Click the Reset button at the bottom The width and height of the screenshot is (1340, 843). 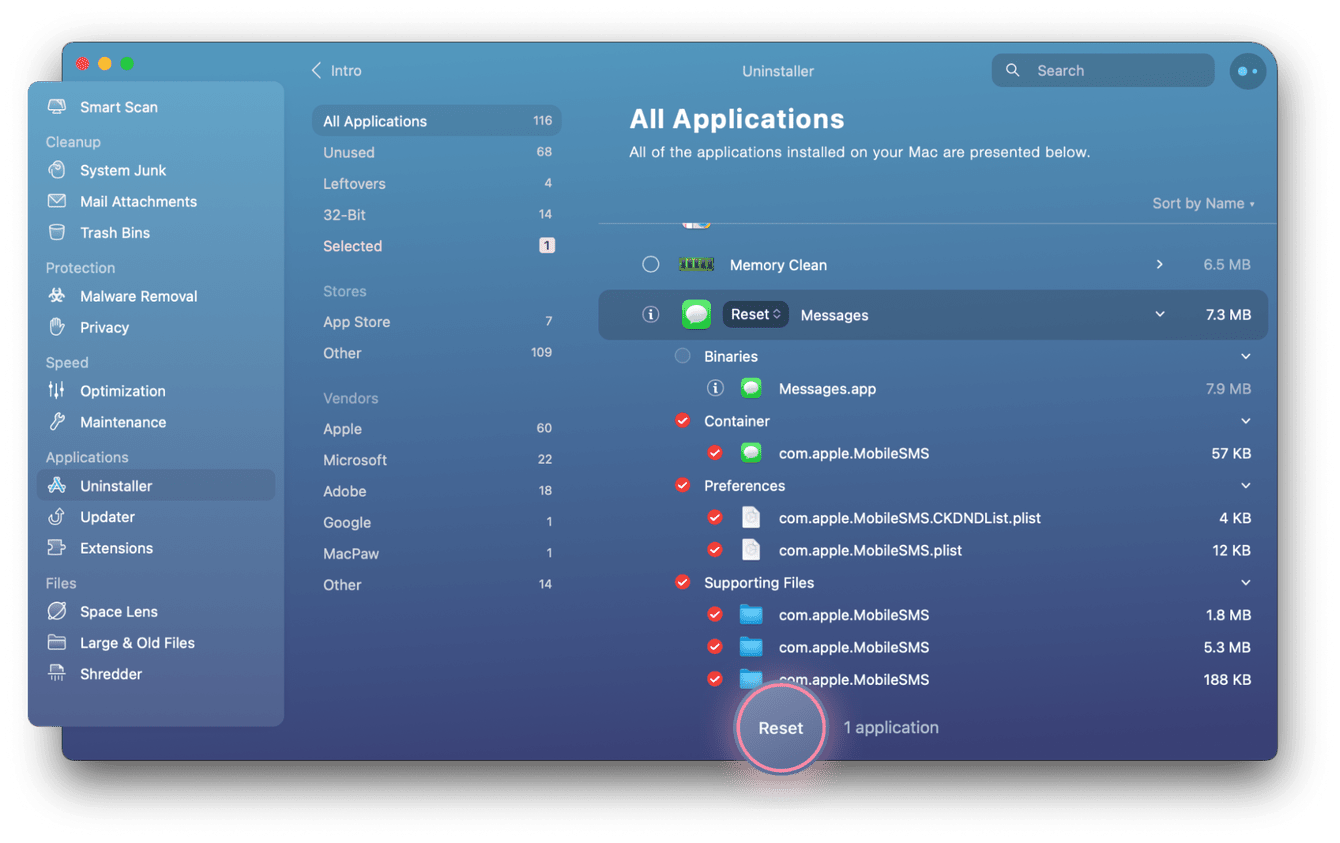[781, 728]
